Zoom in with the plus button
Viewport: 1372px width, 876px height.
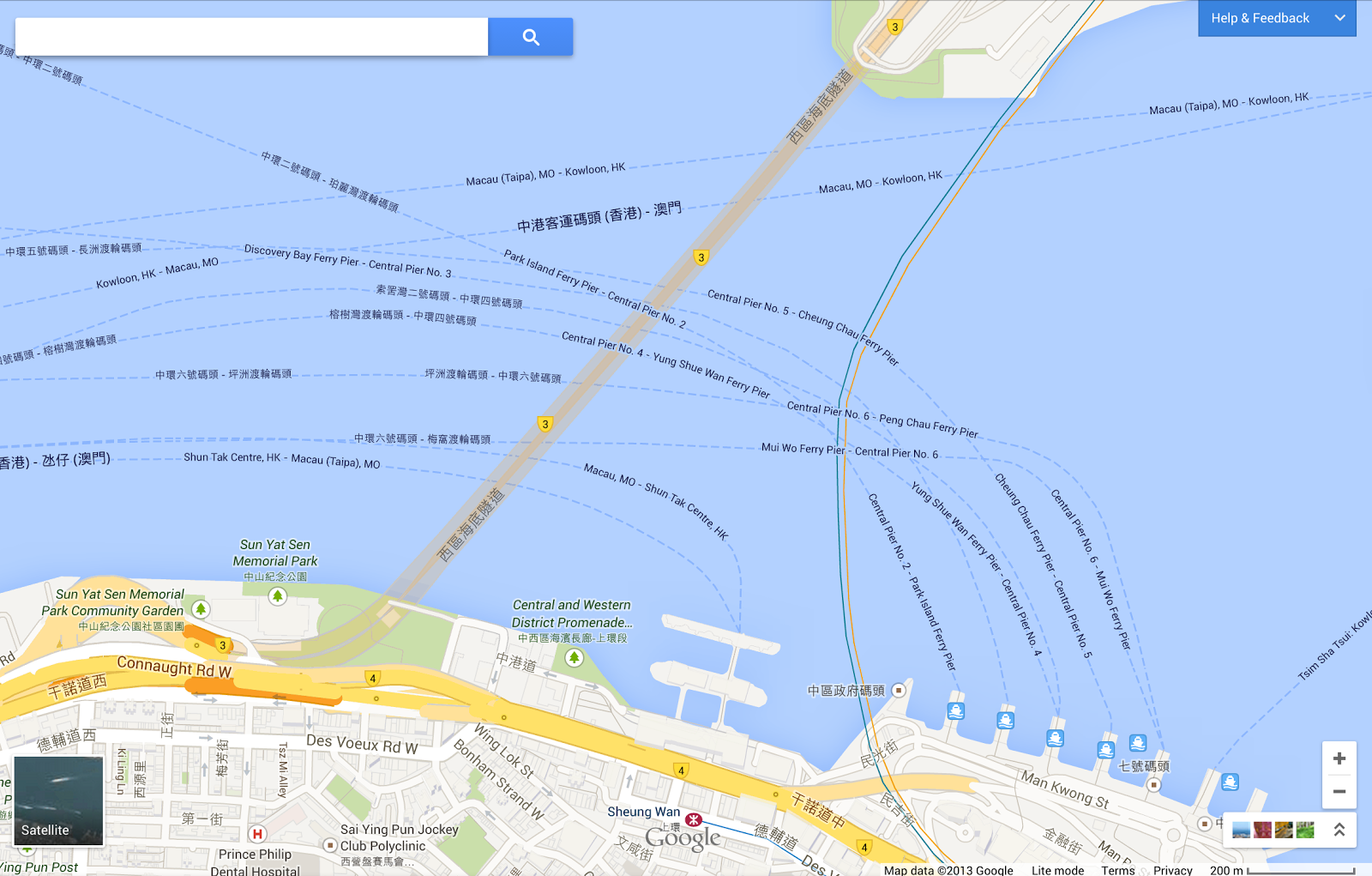tap(1339, 758)
